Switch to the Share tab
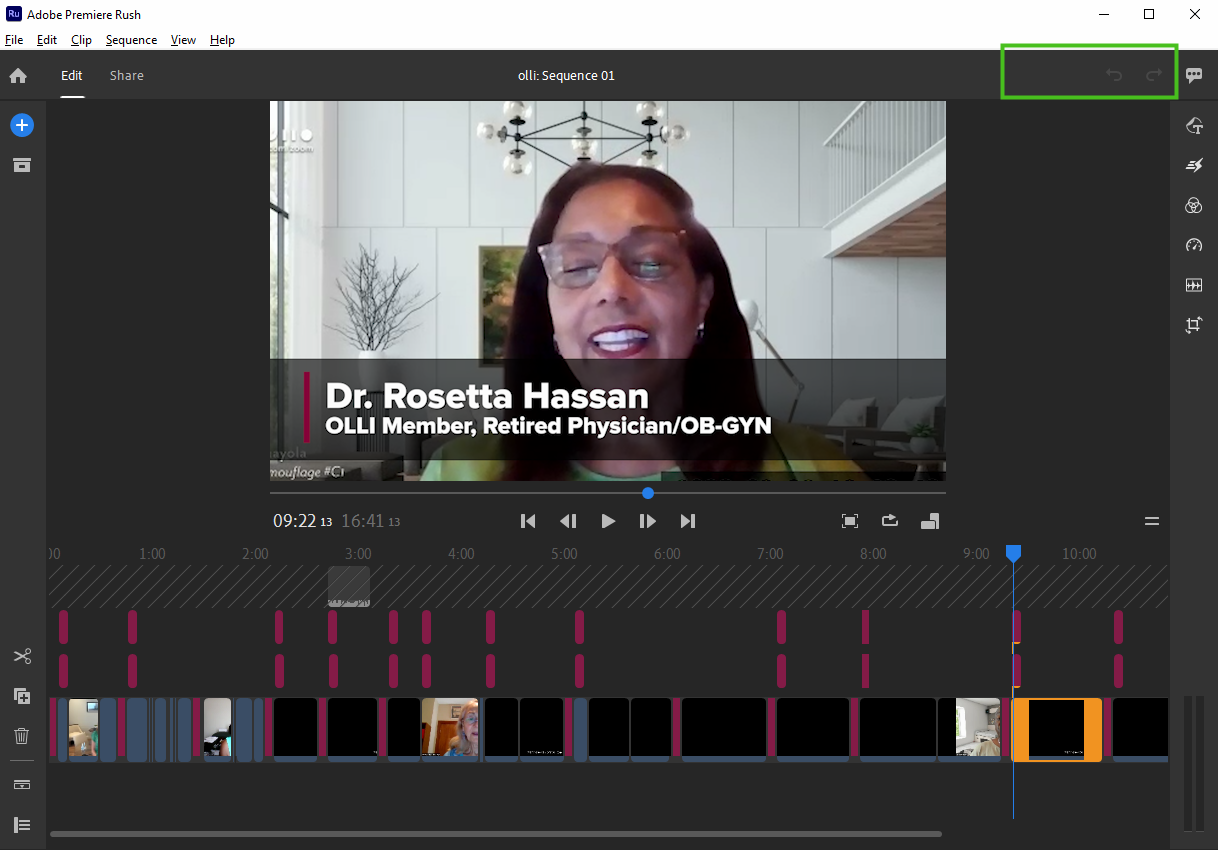This screenshot has height=850, width=1218. [x=126, y=76]
